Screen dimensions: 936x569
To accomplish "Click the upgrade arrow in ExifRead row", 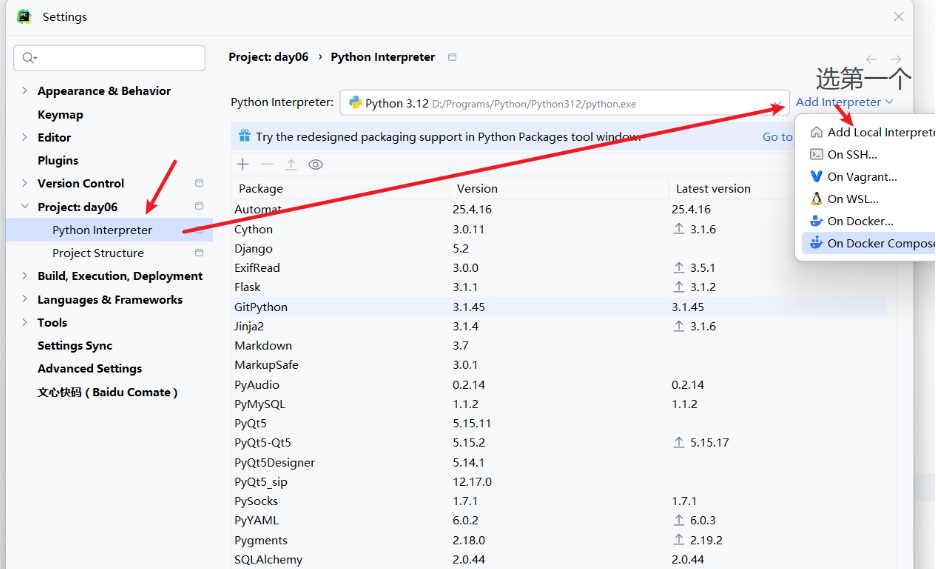I will [679, 267].
